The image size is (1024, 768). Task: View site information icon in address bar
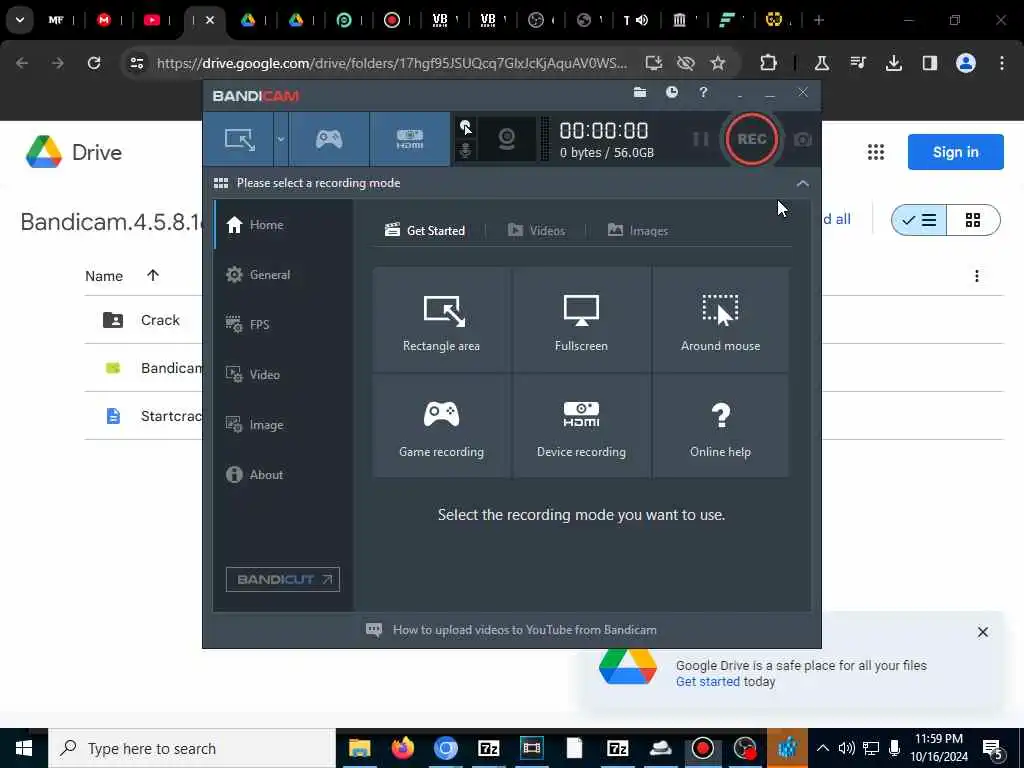(x=136, y=63)
